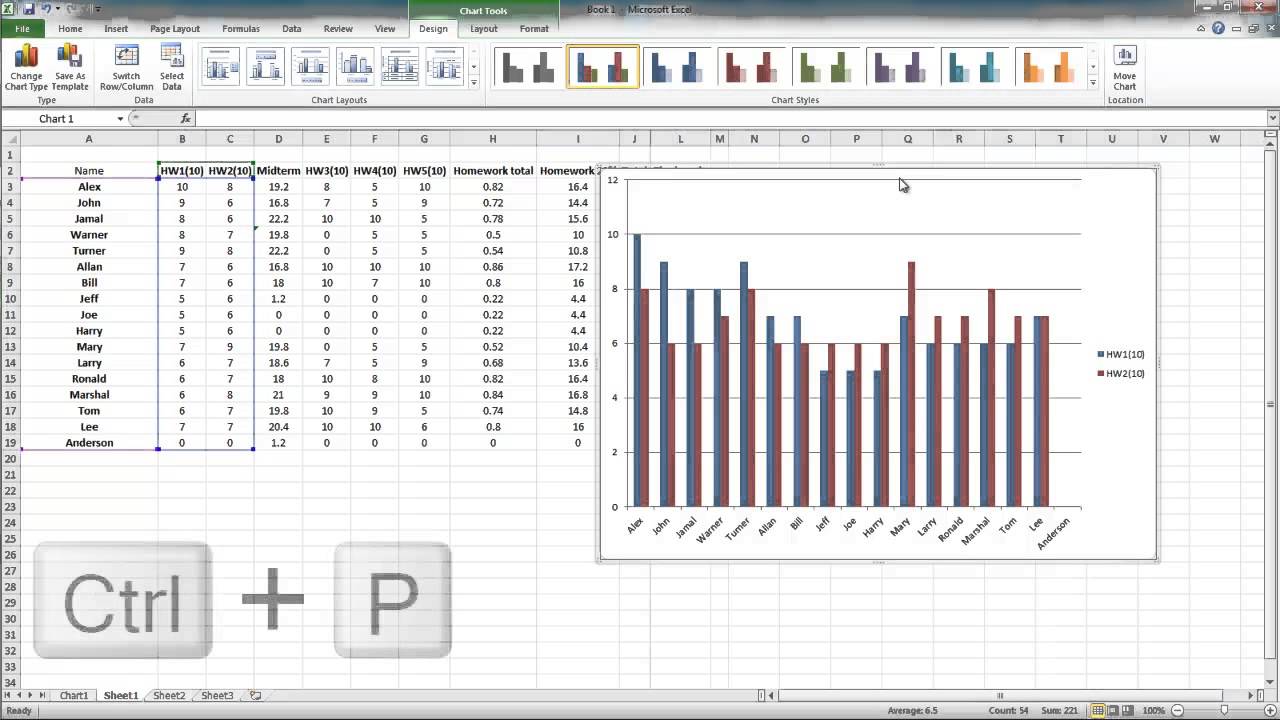Choose the purple chart style

899,67
